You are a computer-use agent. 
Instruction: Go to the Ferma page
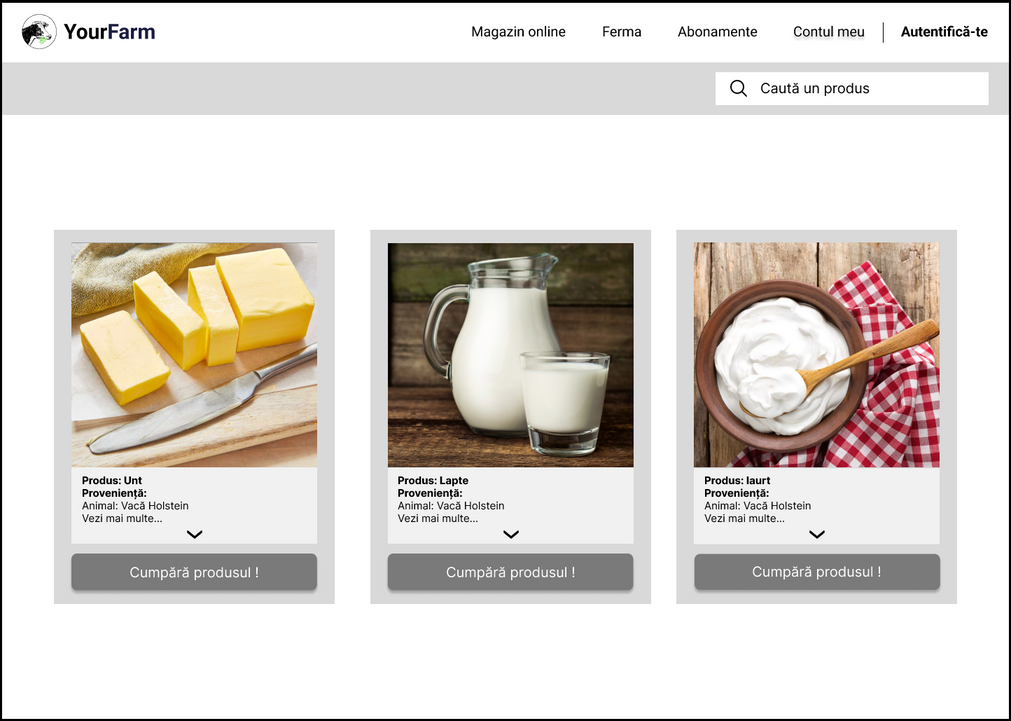pyautogui.click(x=621, y=32)
